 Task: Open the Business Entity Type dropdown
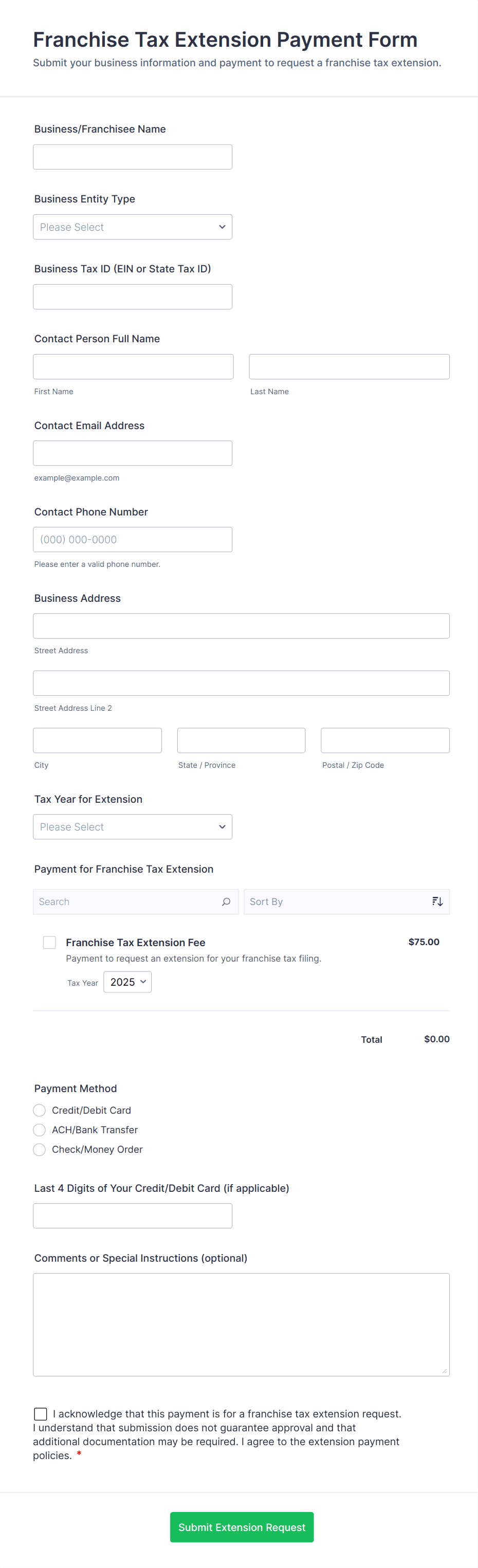[132, 227]
